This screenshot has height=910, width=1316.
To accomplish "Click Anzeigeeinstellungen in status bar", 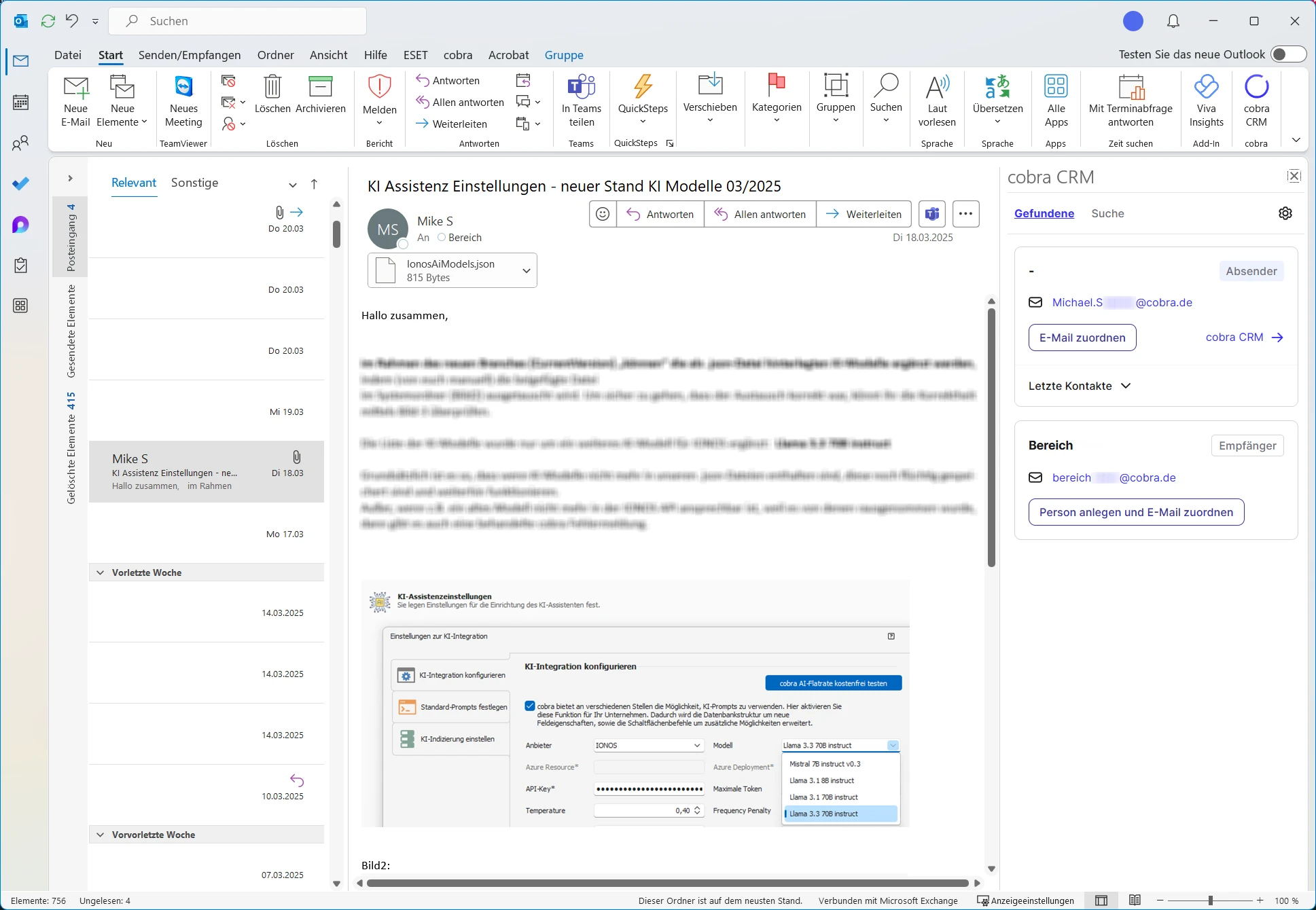I will (1025, 900).
